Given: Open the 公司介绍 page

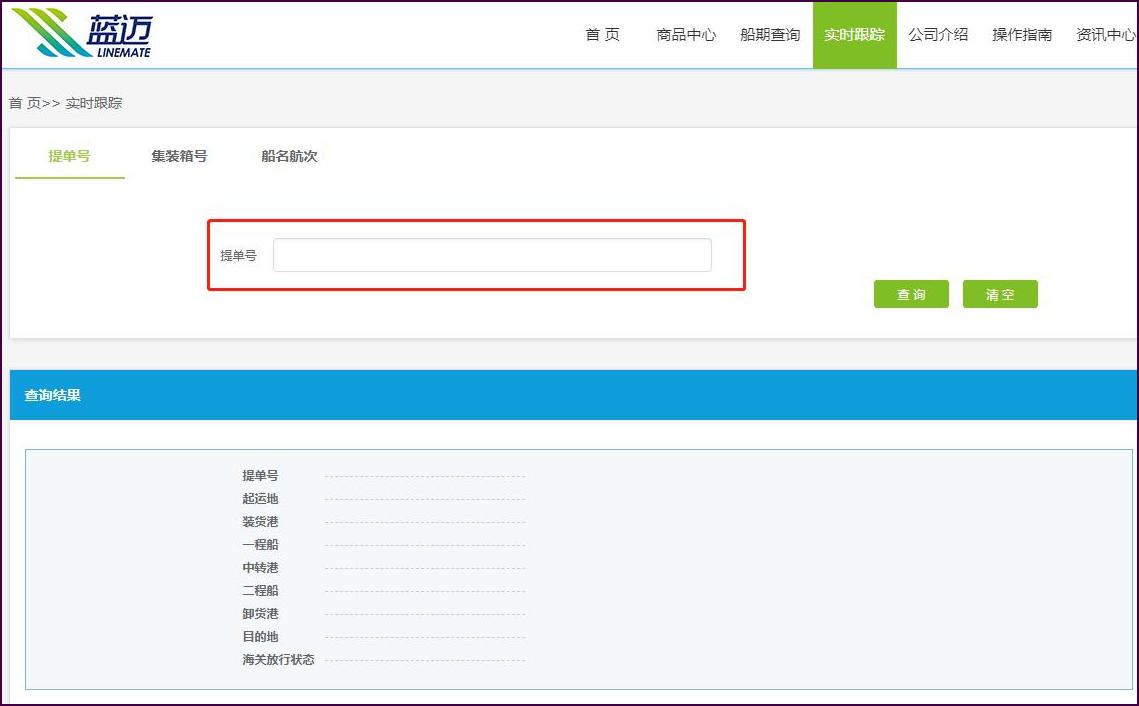Looking at the screenshot, I should click(938, 35).
